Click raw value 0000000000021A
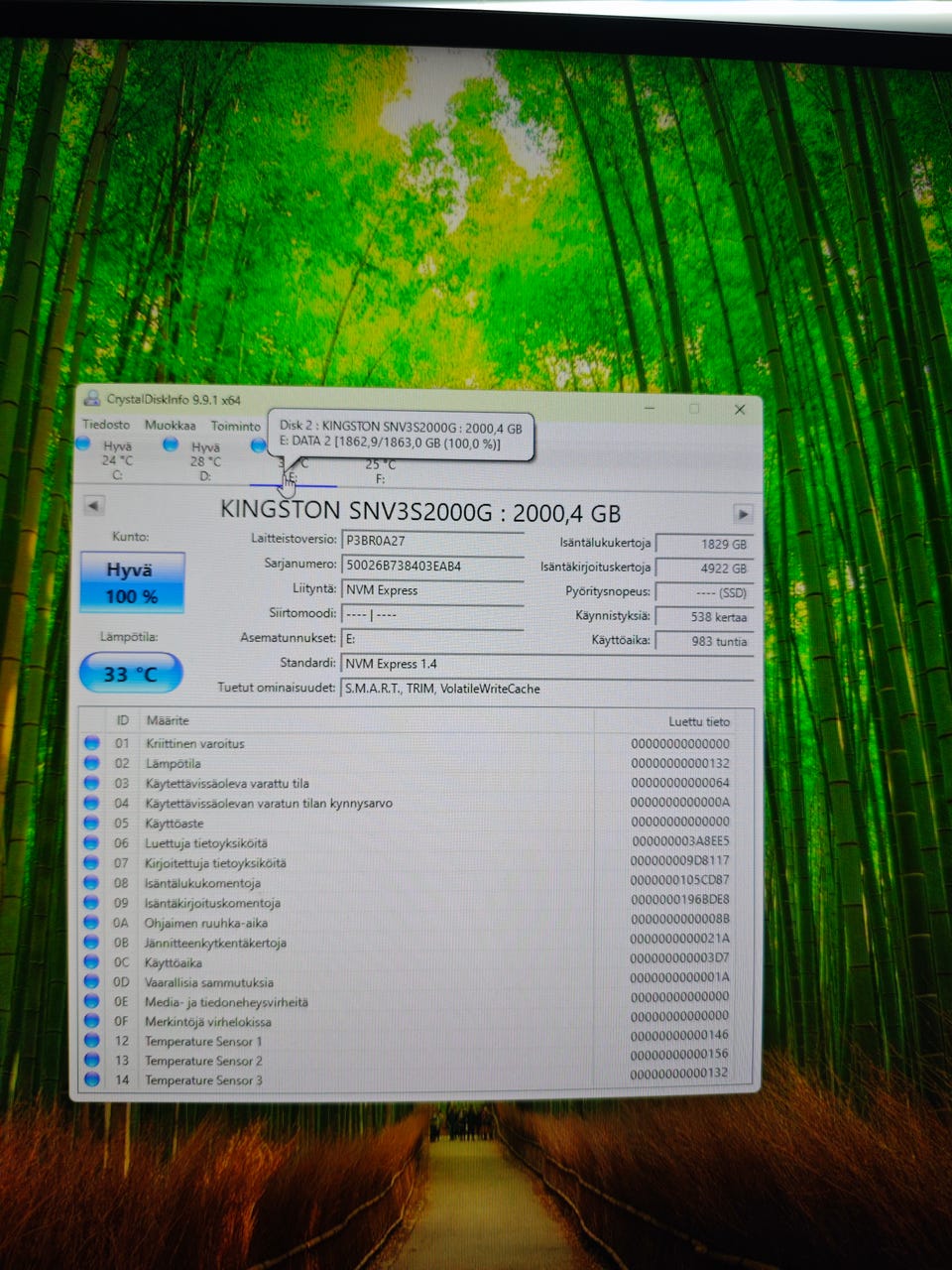Image resolution: width=952 pixels, height=1270 pixels. [680, 938]
